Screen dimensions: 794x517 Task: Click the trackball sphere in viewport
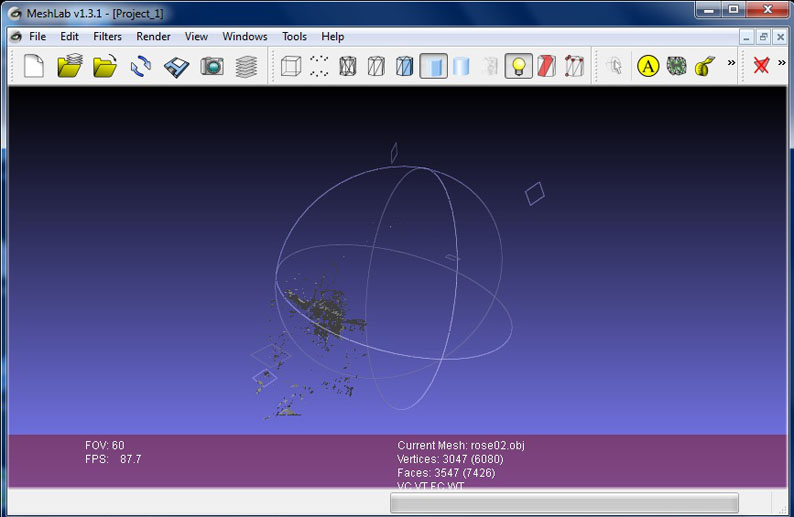point(394,288)
